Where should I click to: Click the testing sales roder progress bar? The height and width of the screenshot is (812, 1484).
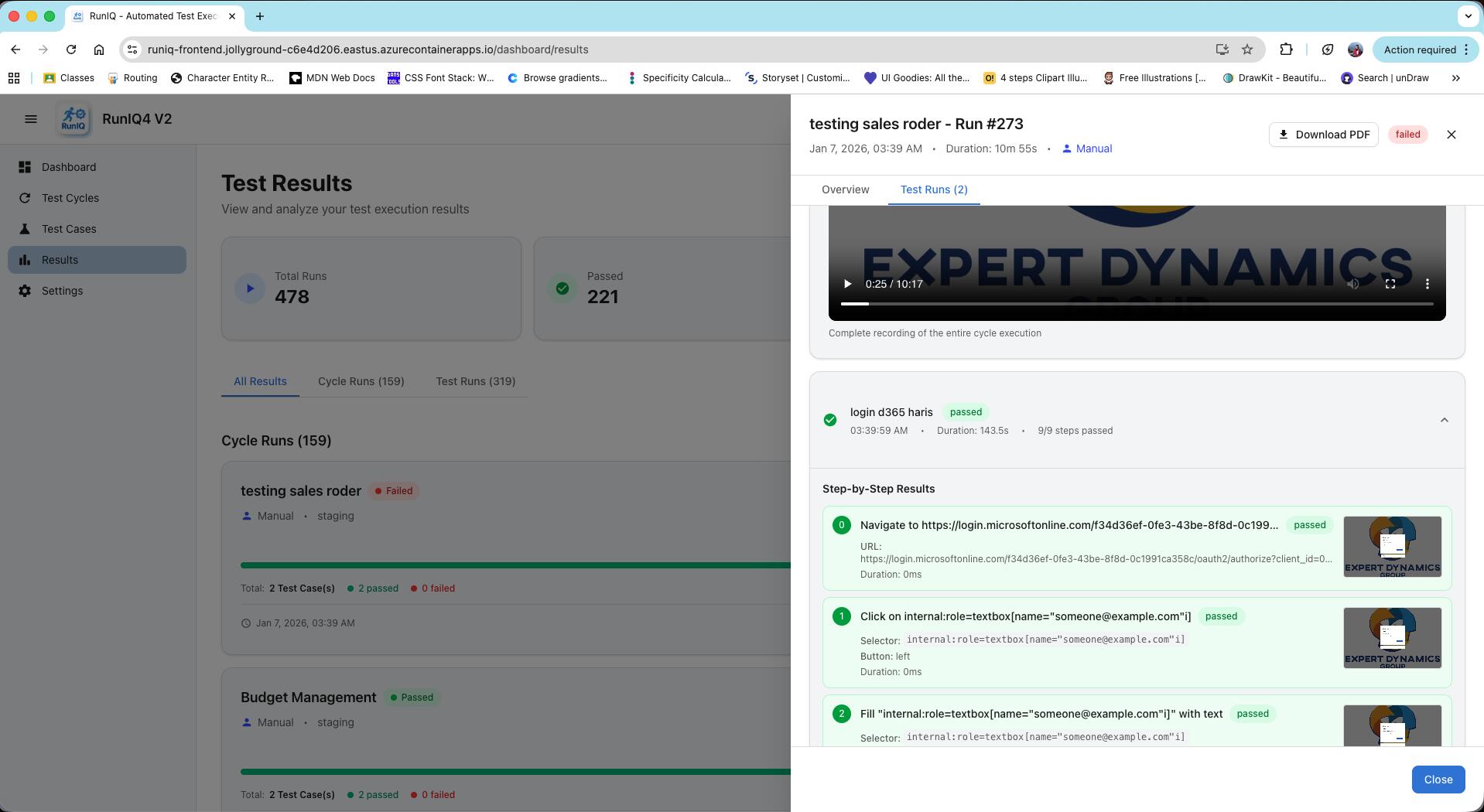click(x=515, y=565)
